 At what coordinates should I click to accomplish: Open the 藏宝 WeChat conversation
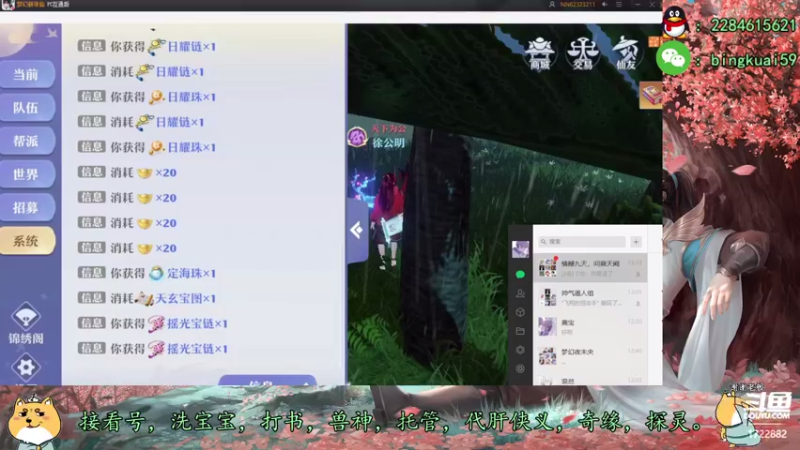[590, 327]
